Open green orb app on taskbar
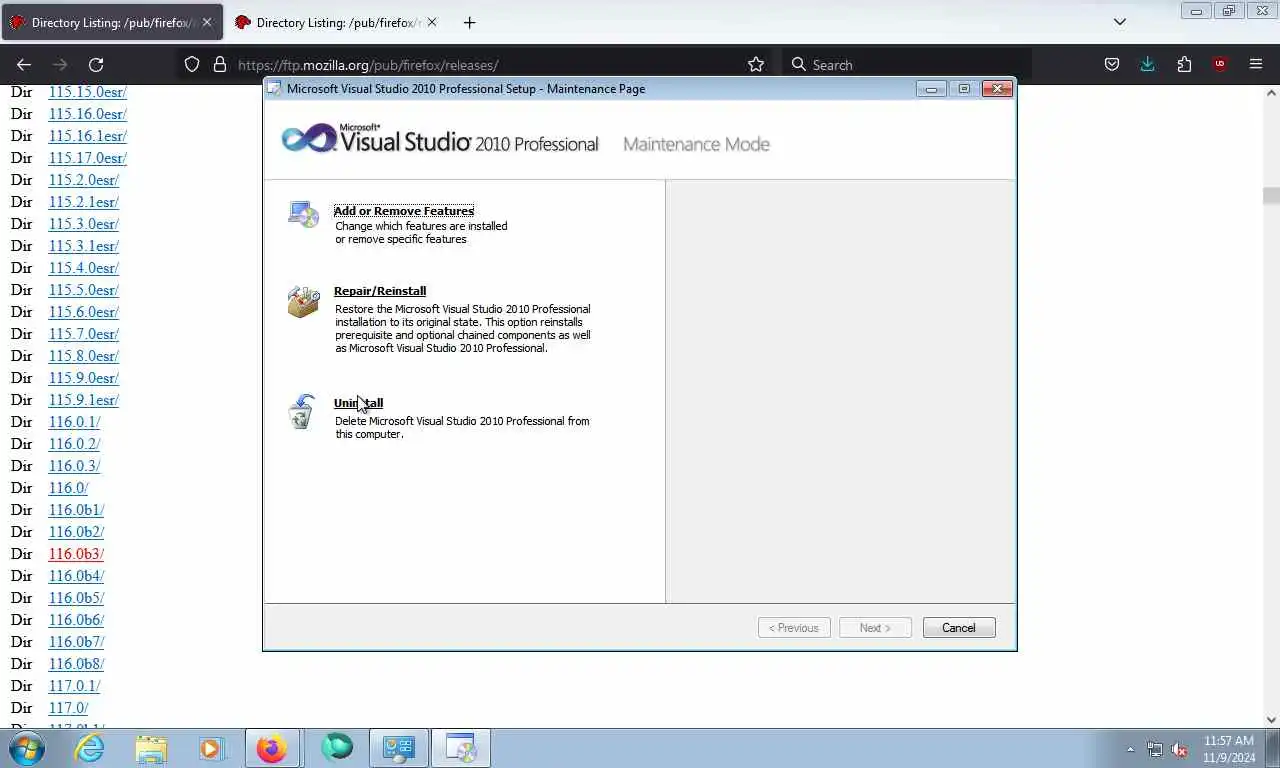Viewport: 1280px width, 768px height. (x=337, y=748)
